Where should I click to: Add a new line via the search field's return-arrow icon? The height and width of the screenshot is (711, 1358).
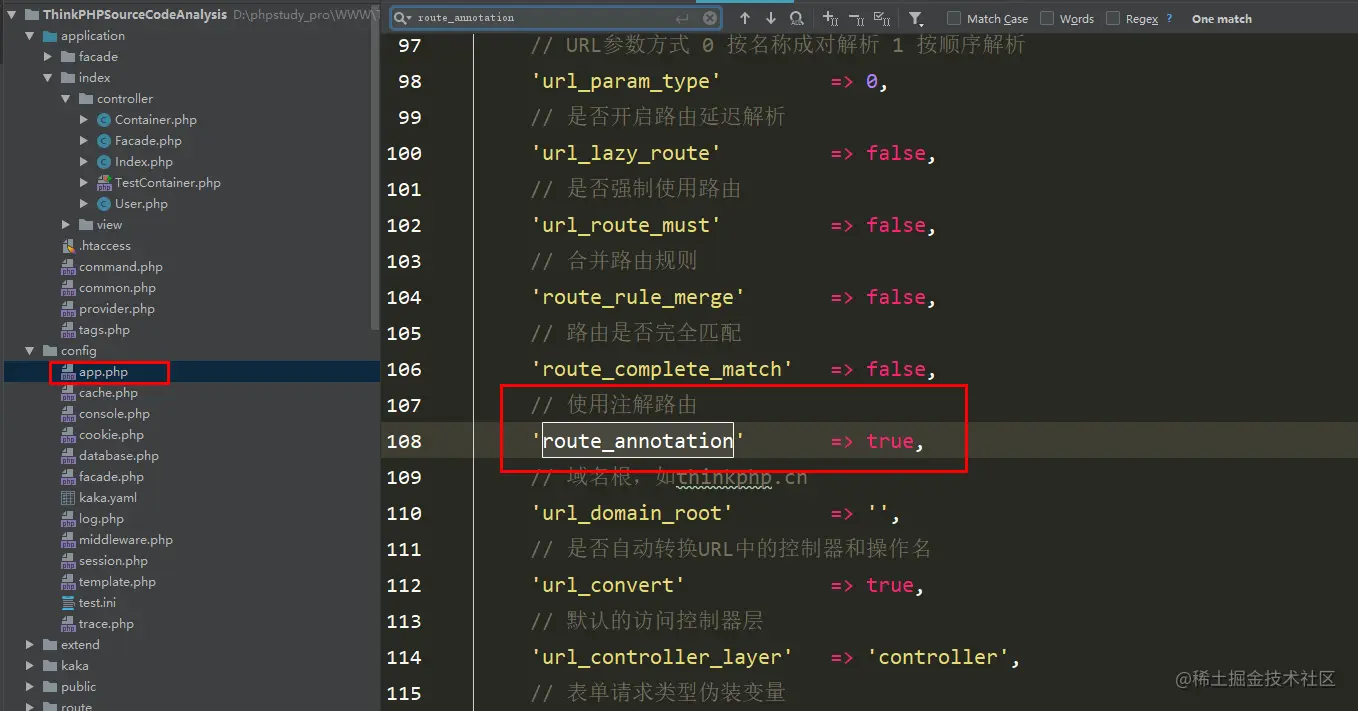683,18
